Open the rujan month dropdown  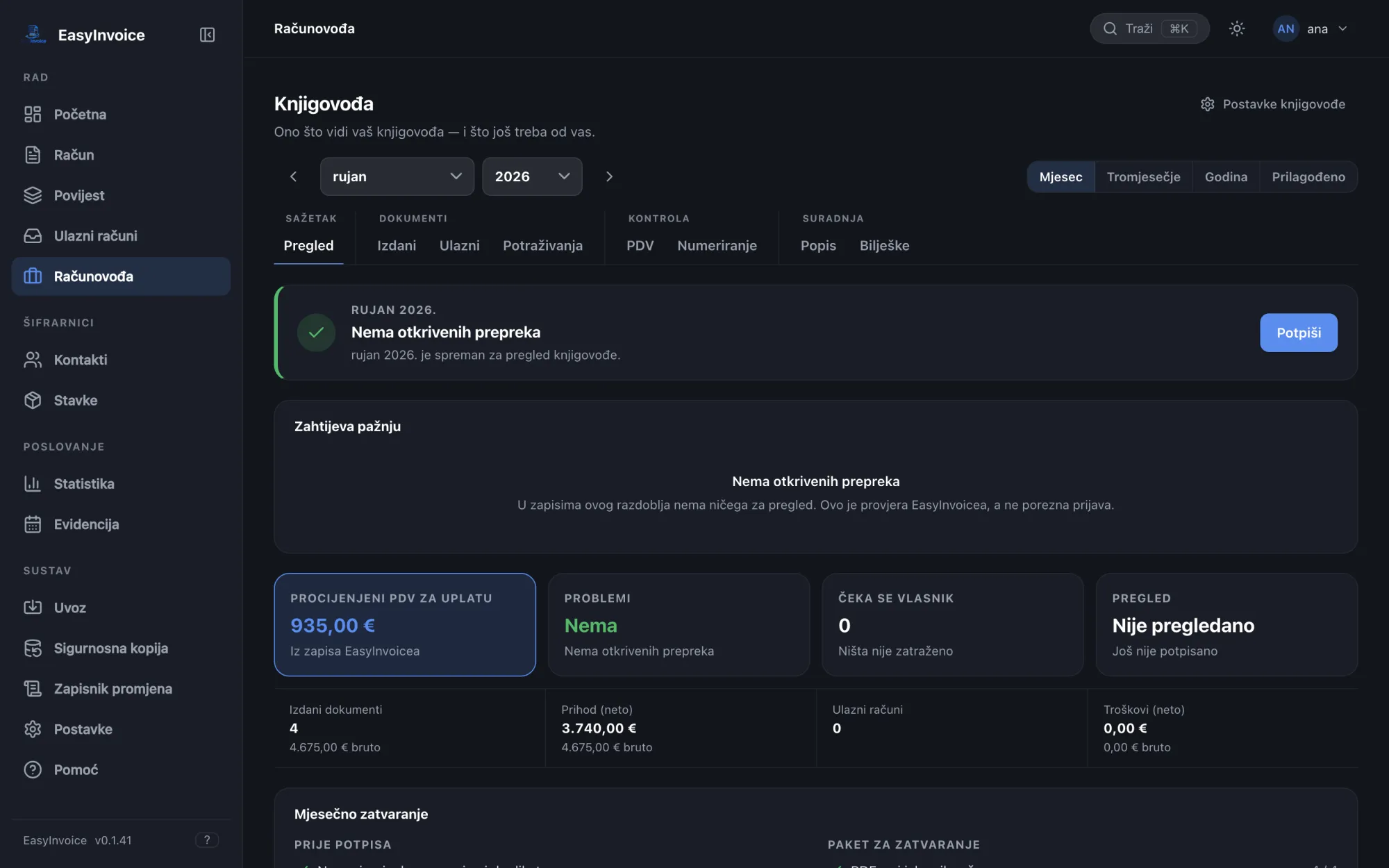pyautogui.click(x=397, y=176)
